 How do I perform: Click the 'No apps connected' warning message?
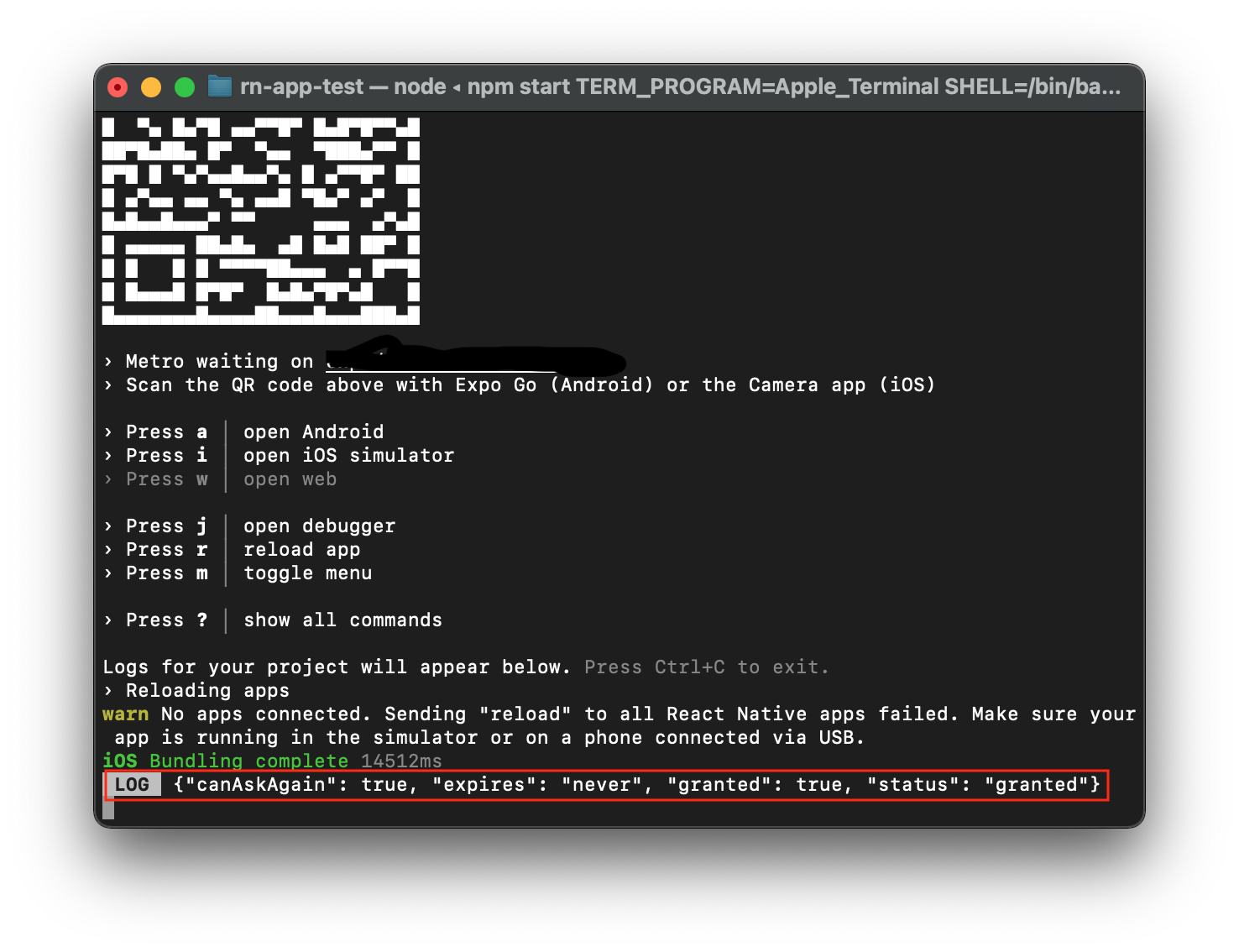point(619,725)
